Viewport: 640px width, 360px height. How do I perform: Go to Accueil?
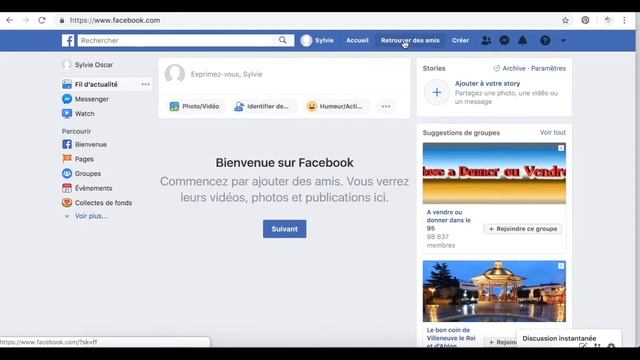[x=357, y=40]
